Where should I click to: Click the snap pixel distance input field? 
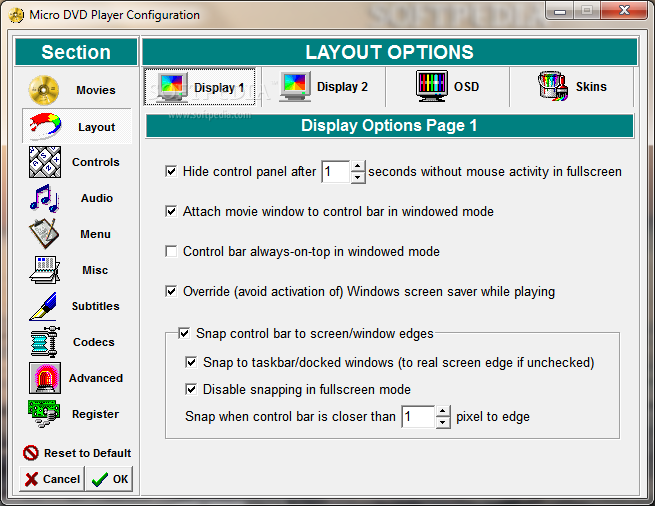pos(419,417)
